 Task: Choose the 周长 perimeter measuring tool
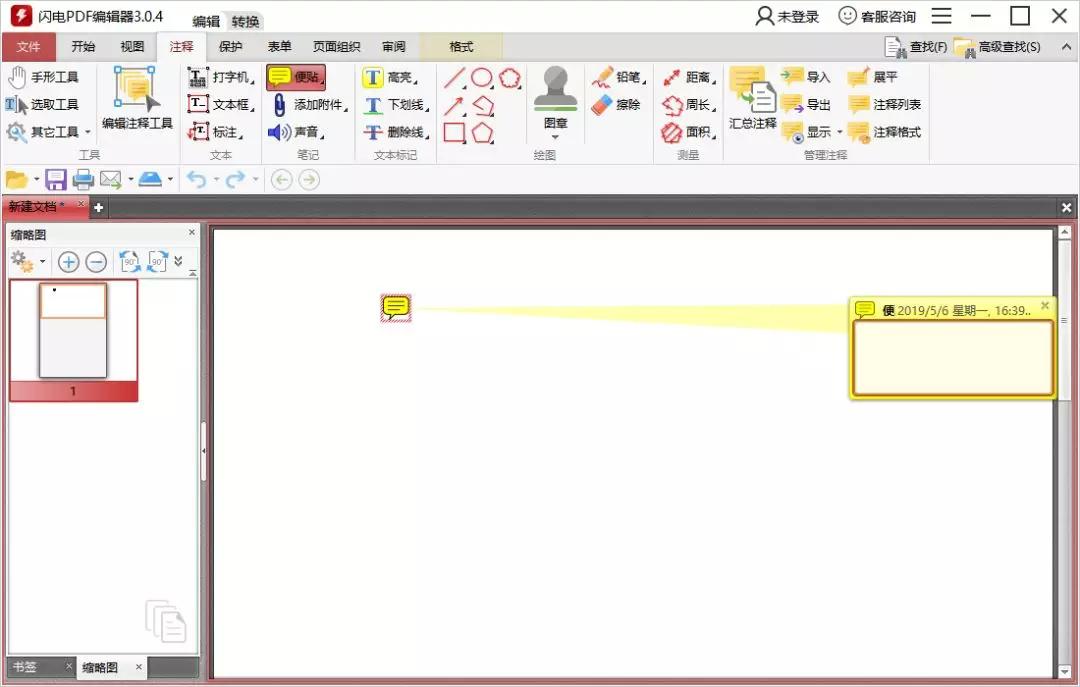pyautogui.click(x=689, y=105)
